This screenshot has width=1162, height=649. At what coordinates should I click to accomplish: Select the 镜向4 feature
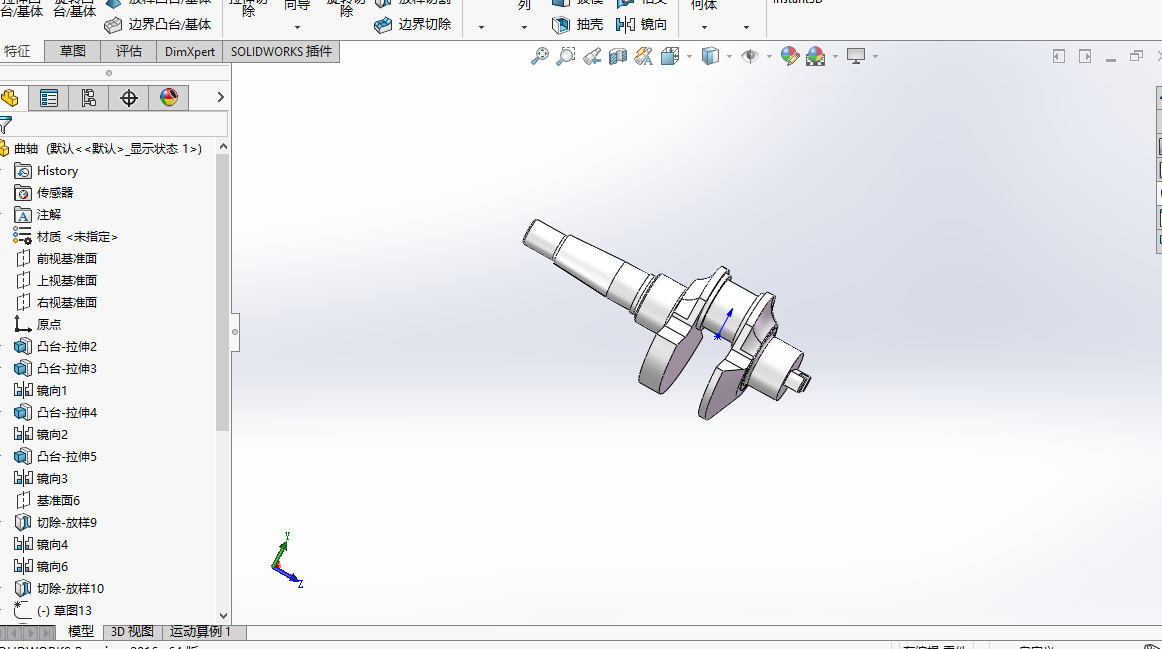[x=41, y=545]
